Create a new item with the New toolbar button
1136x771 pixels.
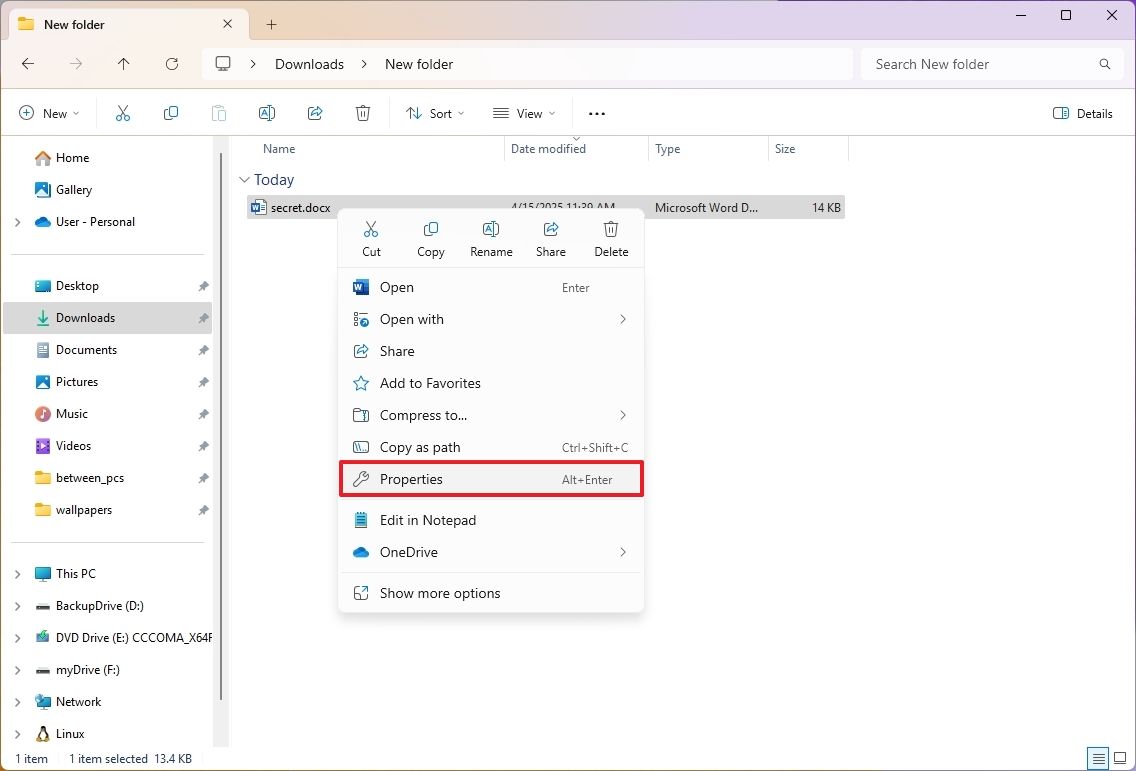[x=48, y=113]
